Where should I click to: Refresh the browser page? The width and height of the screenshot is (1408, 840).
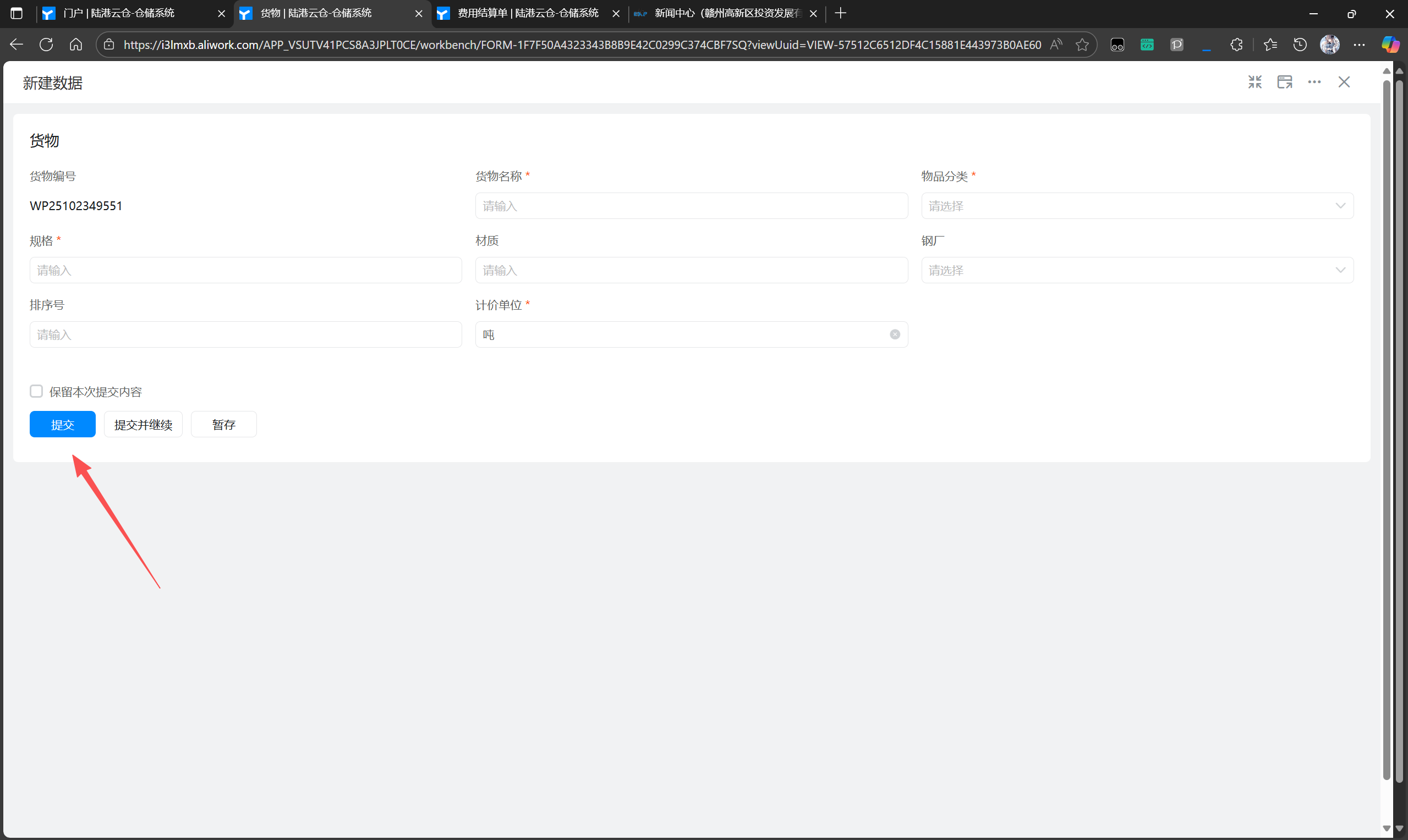click(46, 45)
